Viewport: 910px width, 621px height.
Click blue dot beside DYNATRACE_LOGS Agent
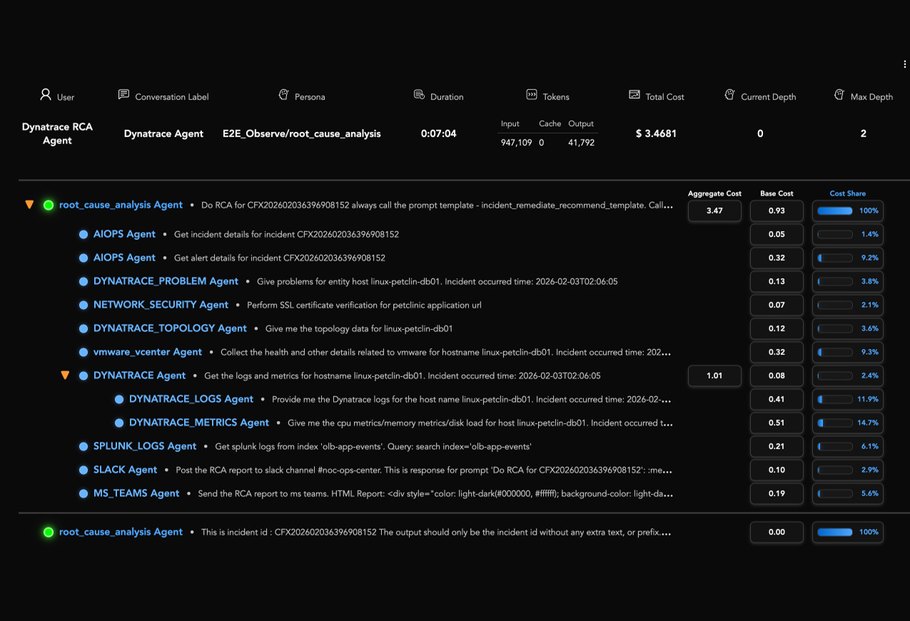[x=119, y=399]
